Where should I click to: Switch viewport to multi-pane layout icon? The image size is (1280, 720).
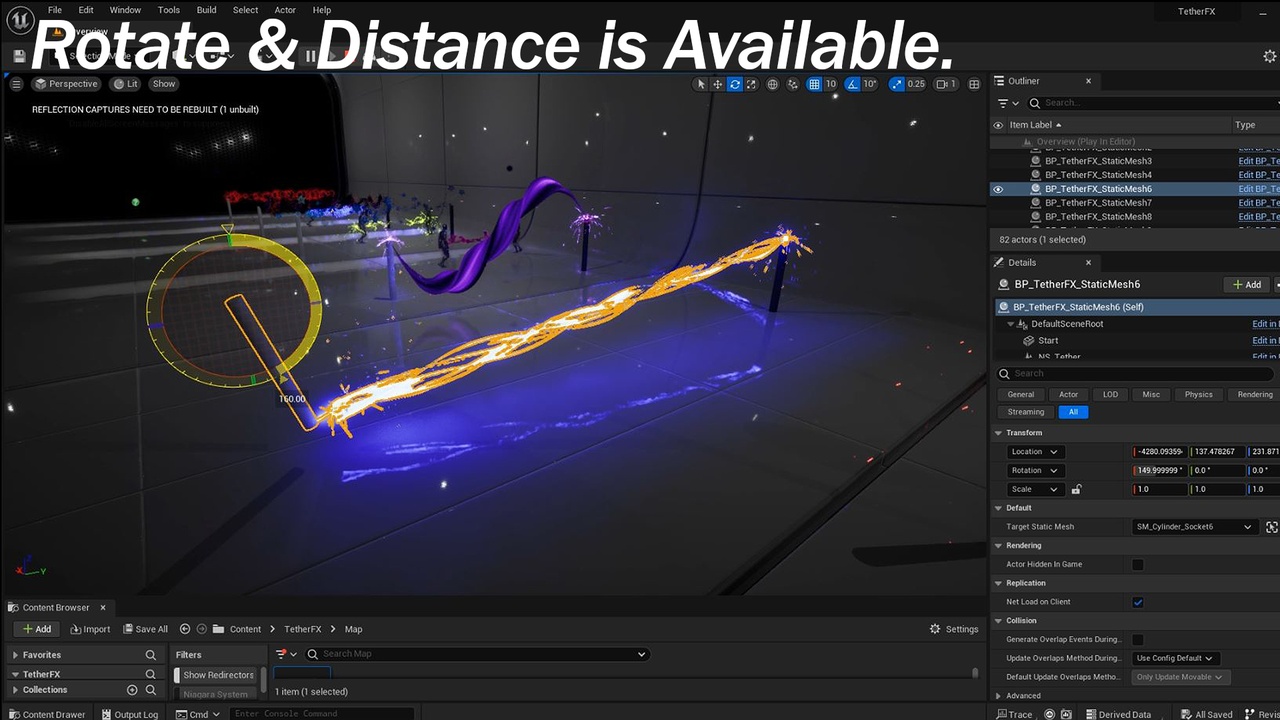click(974, 84)
